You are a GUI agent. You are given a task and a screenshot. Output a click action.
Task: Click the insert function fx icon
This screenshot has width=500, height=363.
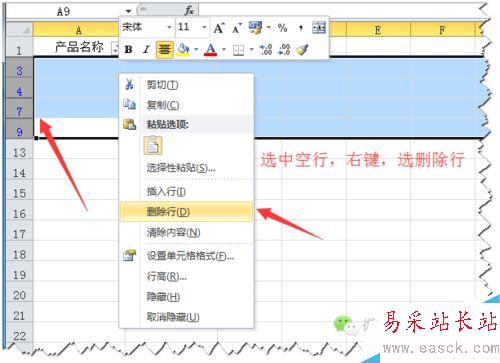tap(189, 11)
